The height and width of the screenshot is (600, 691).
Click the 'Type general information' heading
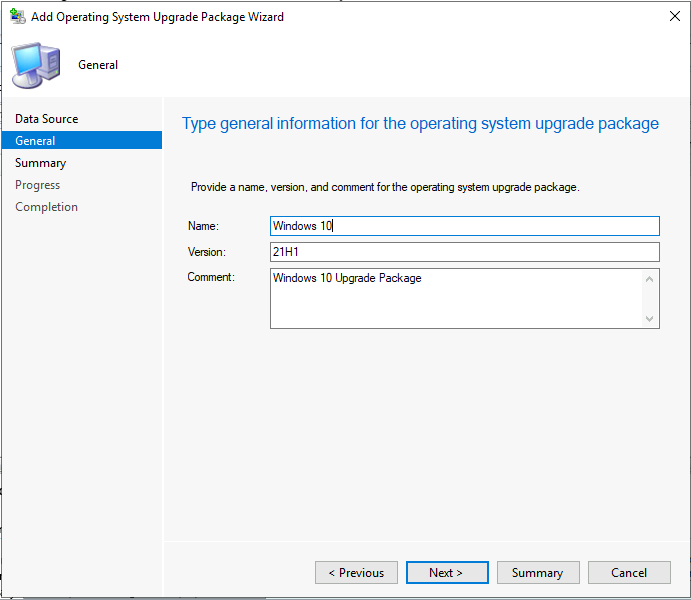tap(420, 124)
